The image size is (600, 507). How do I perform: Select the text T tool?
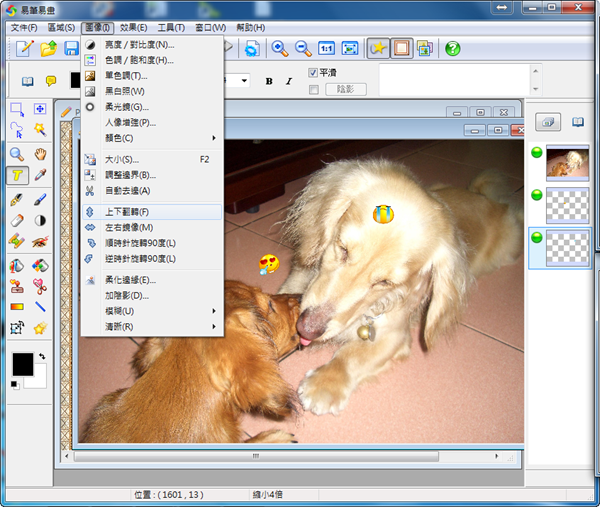click(x=17, y=176)
